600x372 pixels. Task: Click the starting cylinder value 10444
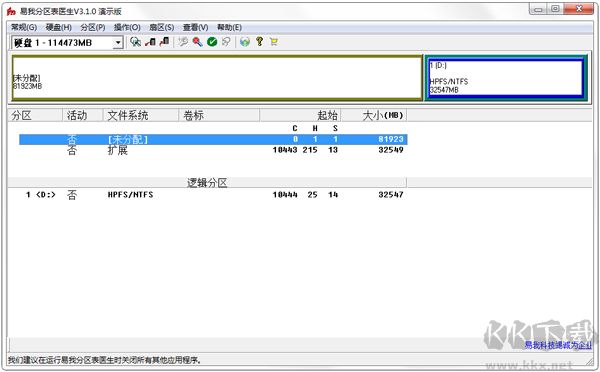[285, 195]
